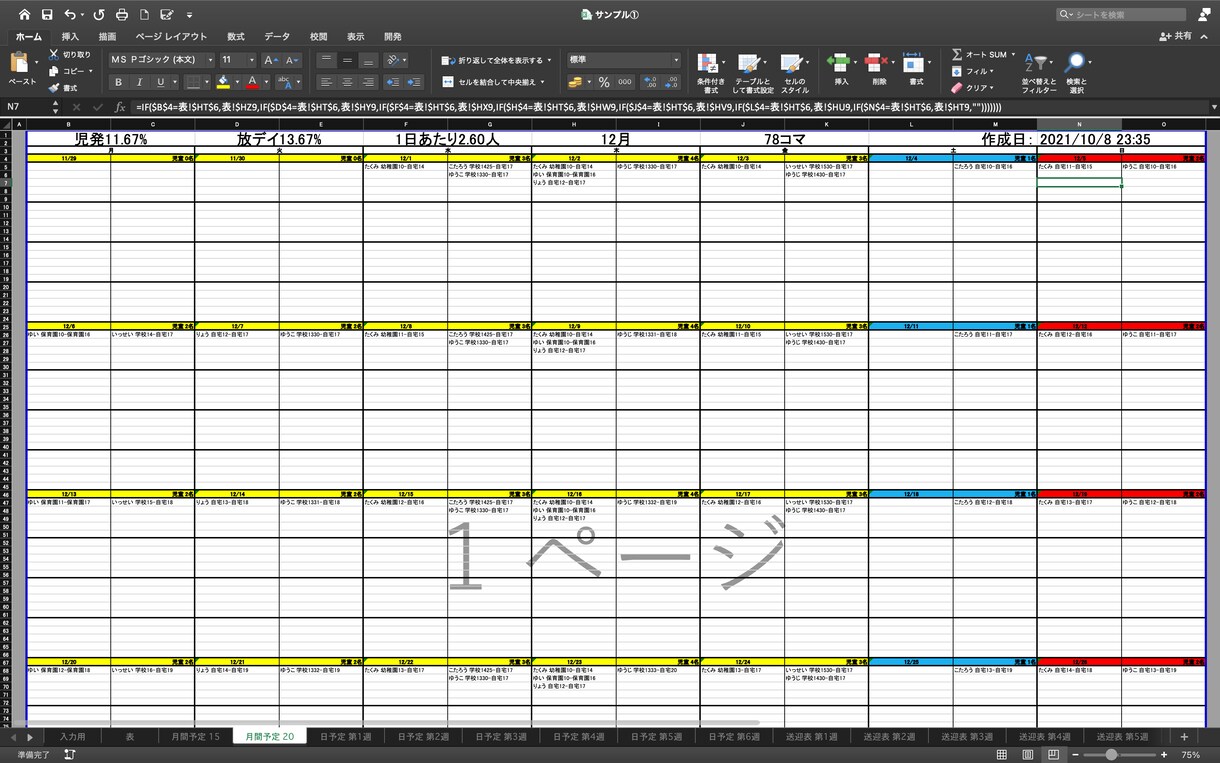Image resolution: width=1220 pixels, height=763 pixels.
Task: Click the Save floppy disk icon
Action: [46, 15]
